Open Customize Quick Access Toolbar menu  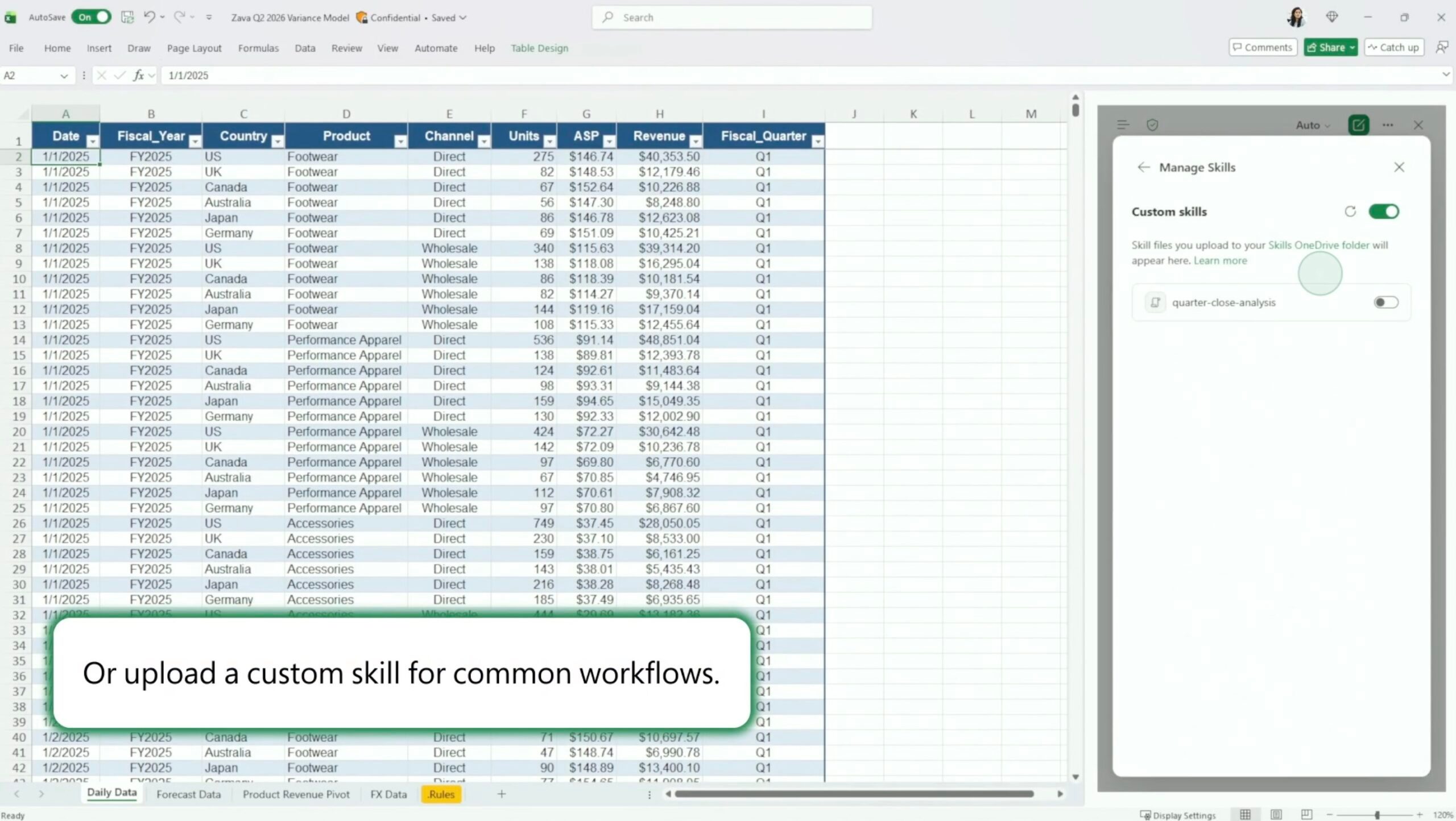pyautogui.click(x=209, y=18)
